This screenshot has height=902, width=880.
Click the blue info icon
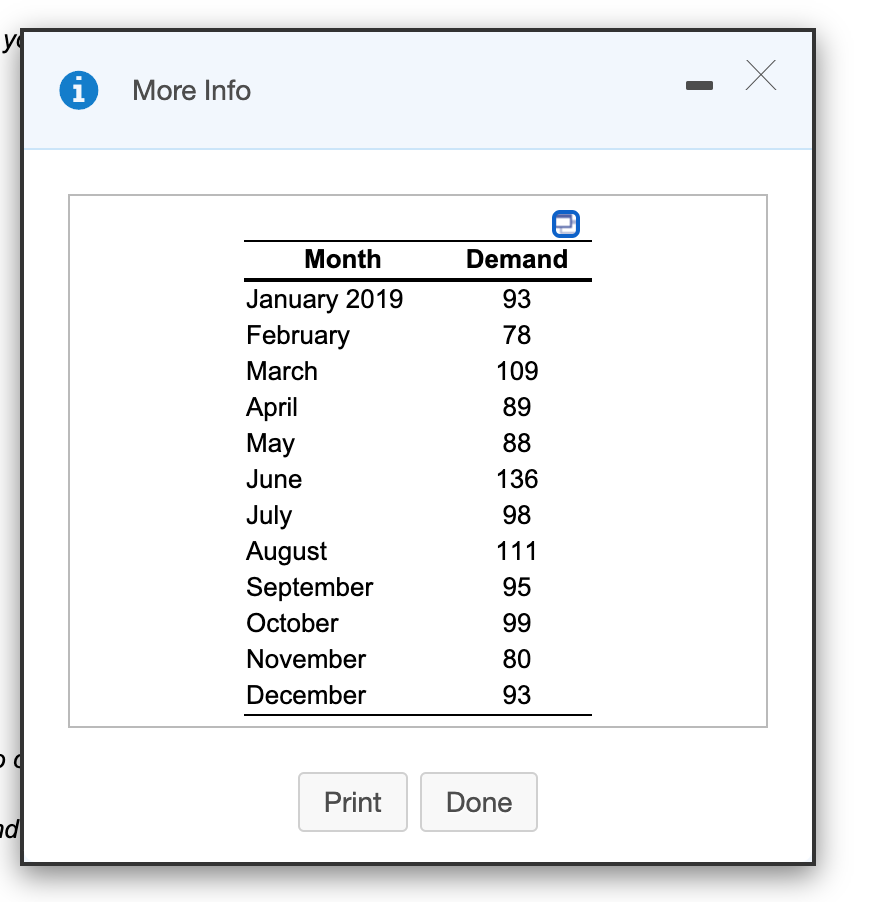tap(79, 90)
